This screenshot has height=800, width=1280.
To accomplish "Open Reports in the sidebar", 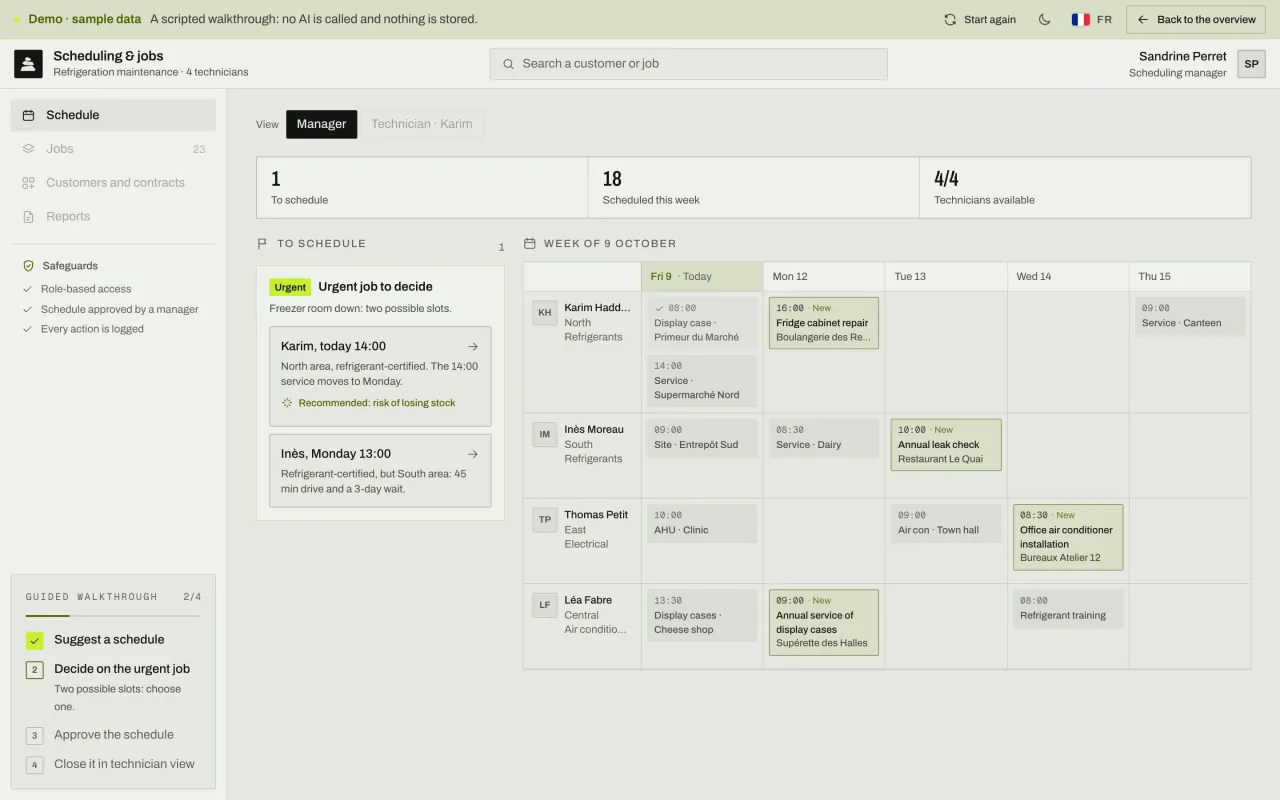I will tap(113, 217).
